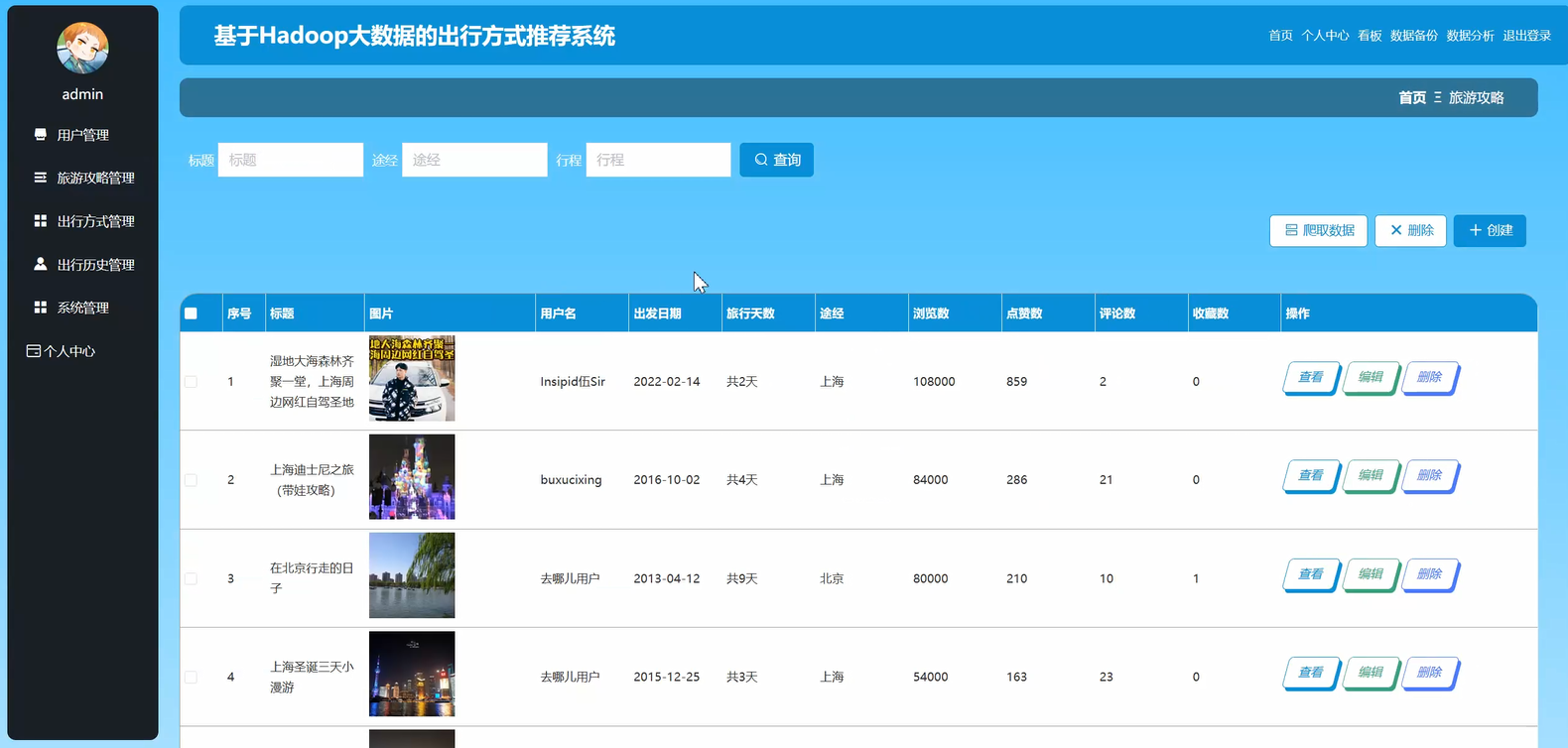Screen dimensions: 1568x748
Task: Click the admin avatar image
Action: point(82,48)
